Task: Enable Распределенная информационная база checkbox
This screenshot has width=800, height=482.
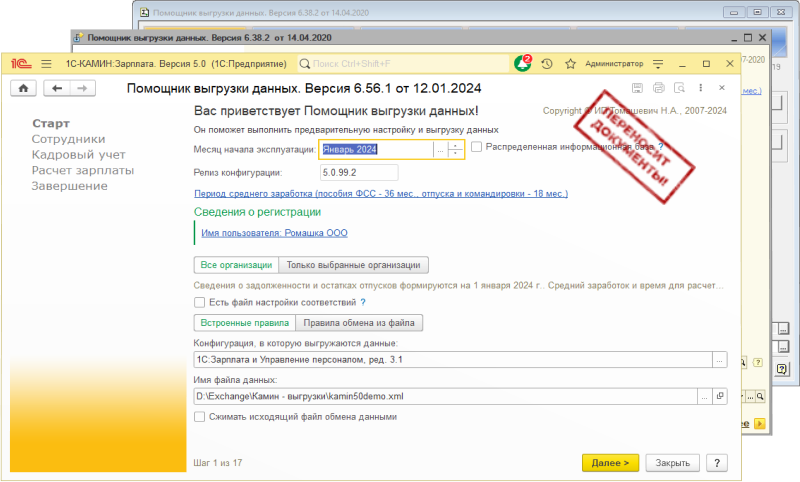Action: 477,147
